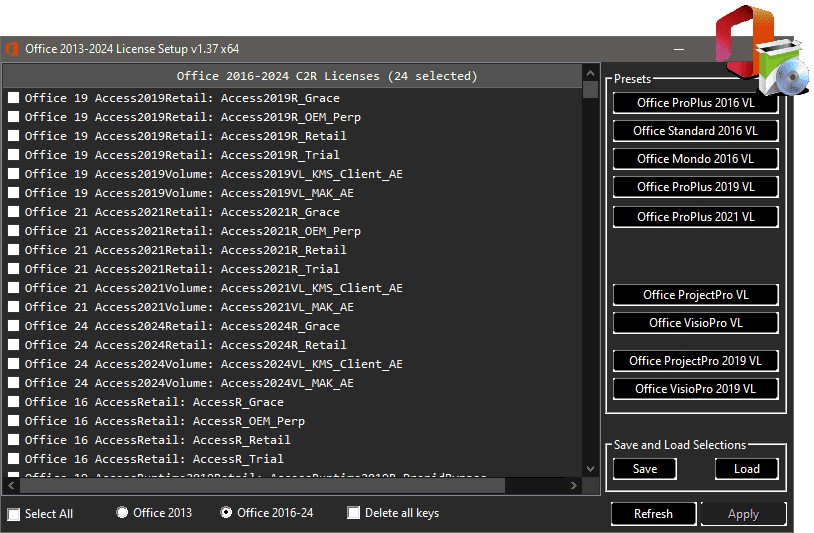Tick AccessR_Trial Office 16 checkbox
This screenshot has width=814, height=533.
[13, 459]
